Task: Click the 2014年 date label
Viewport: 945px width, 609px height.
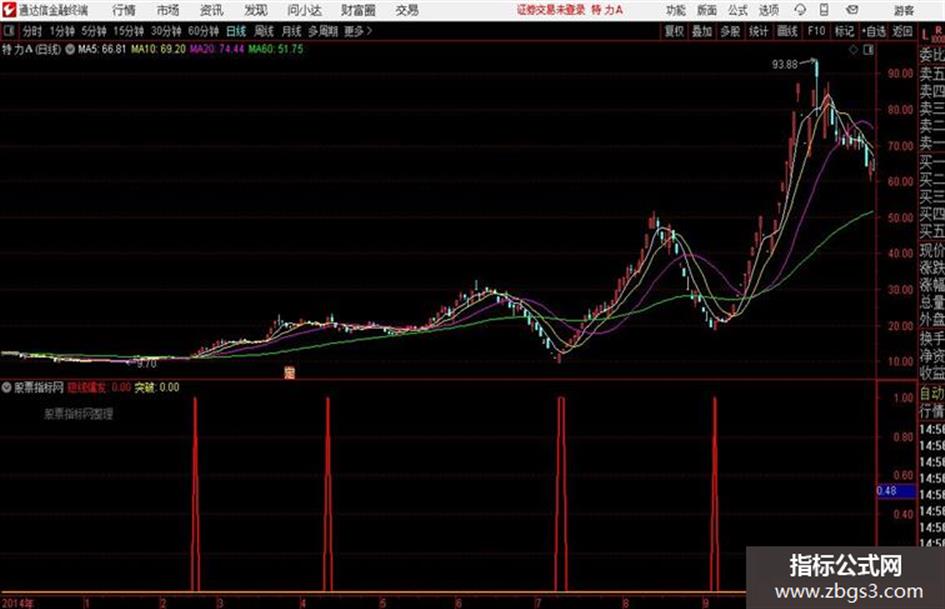Action: click(x=17, y=603)
